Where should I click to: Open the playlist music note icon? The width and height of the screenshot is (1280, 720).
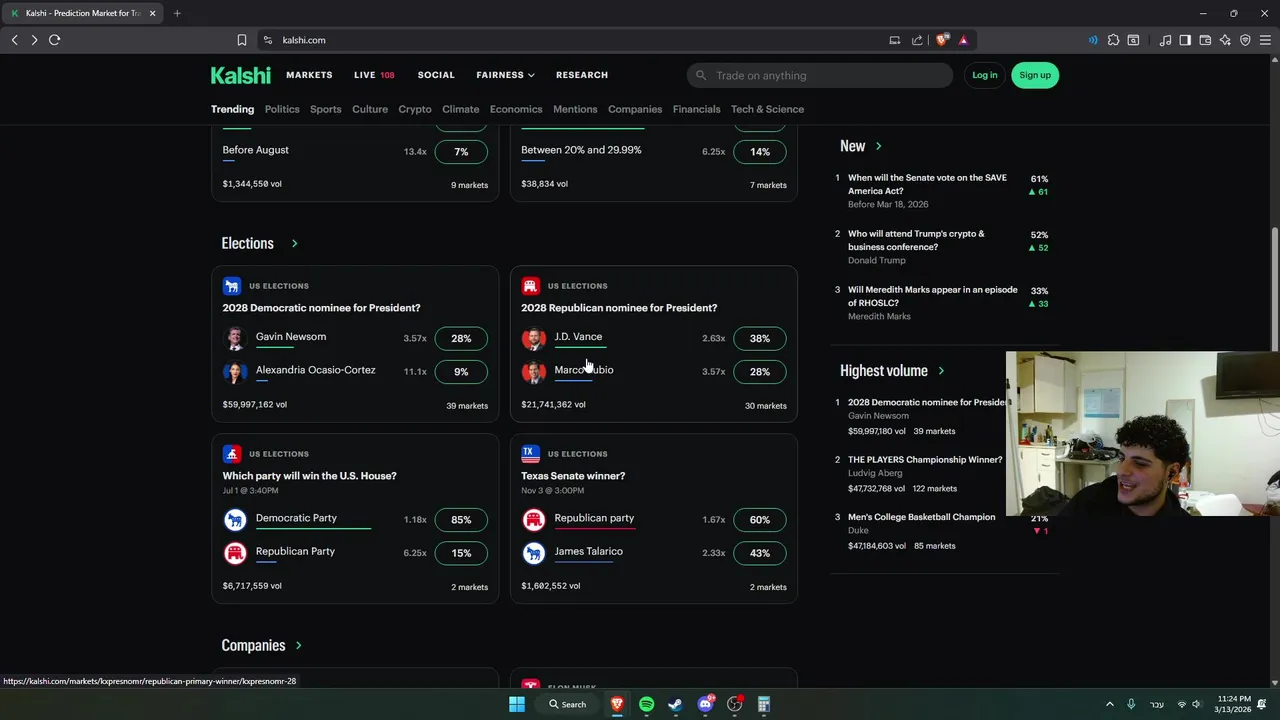pos(1165,40)
